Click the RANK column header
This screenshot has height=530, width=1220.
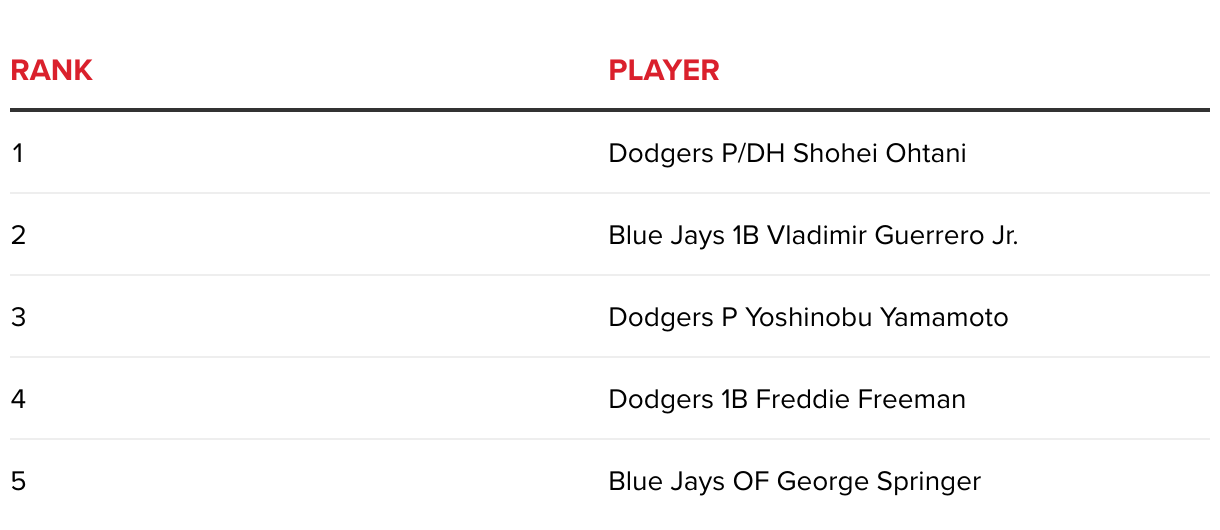click(x=51, y=70)
